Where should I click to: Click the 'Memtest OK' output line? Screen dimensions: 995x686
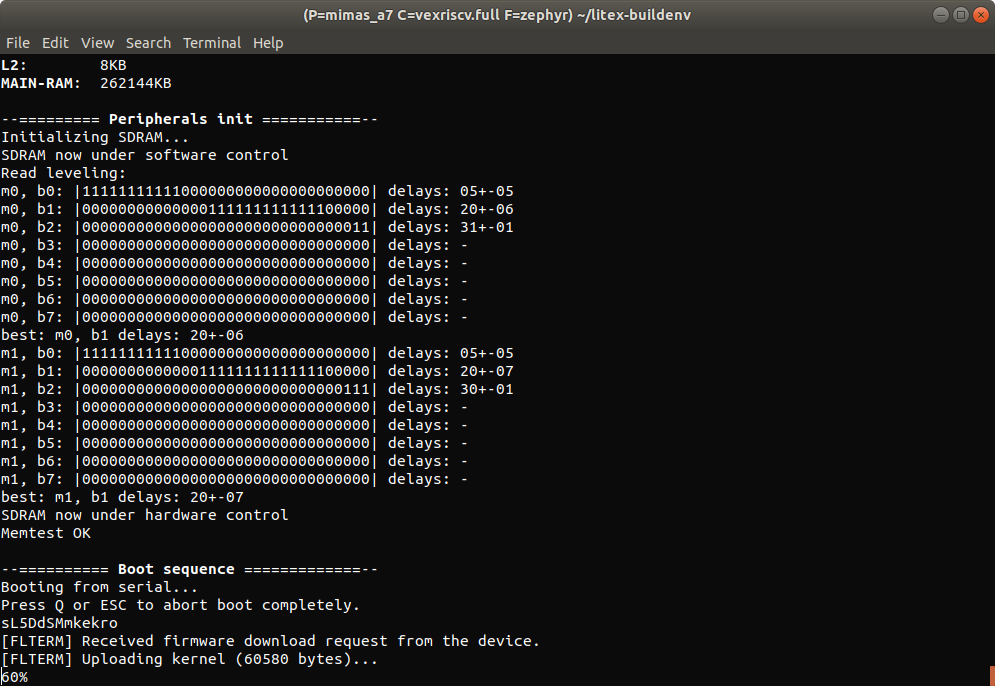pos(46,533)
